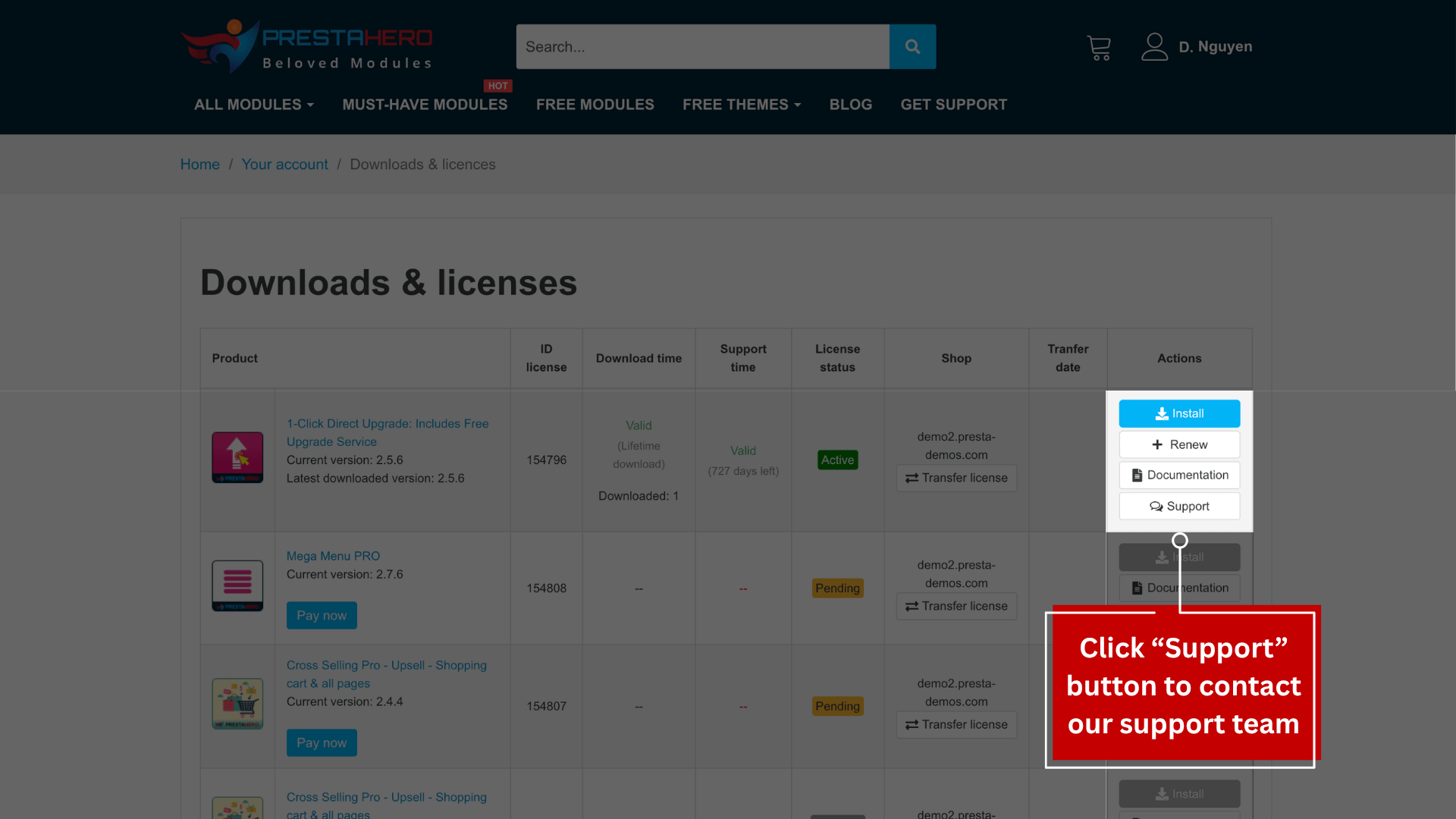This screenshot has height=819, width=1456.
Task: Click into the Search input field
Action: click(x=702, y=47)
